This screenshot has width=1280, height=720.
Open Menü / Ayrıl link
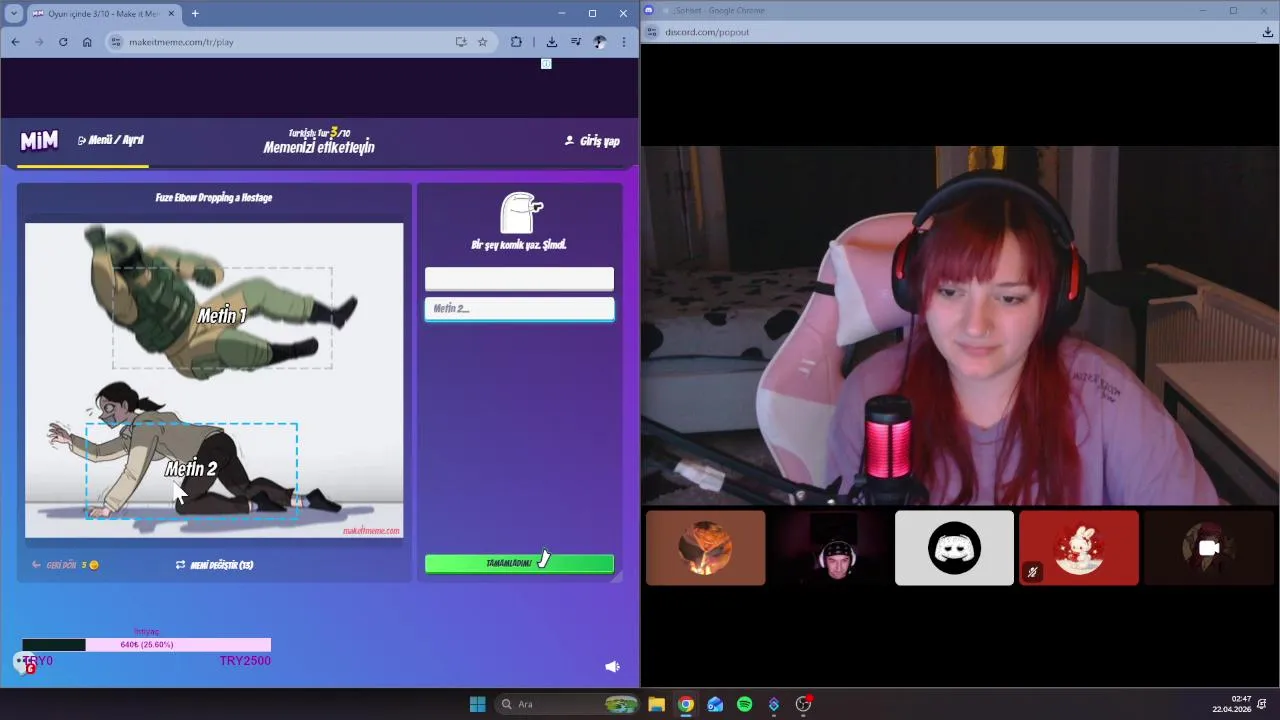tap(111, 140)
